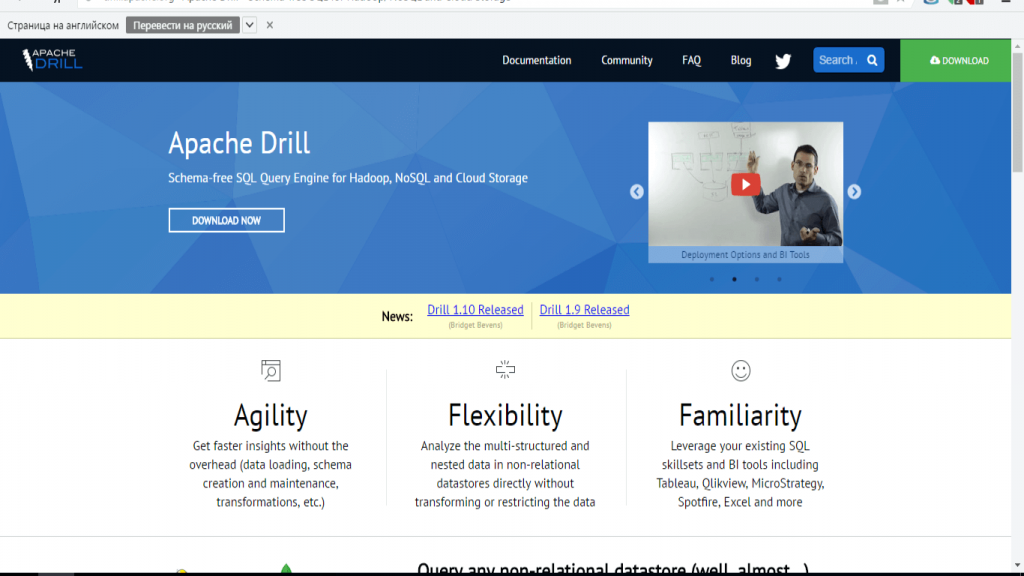Click the Agility icon
This screenshot has width=1024, height=576.
[270, 370]
